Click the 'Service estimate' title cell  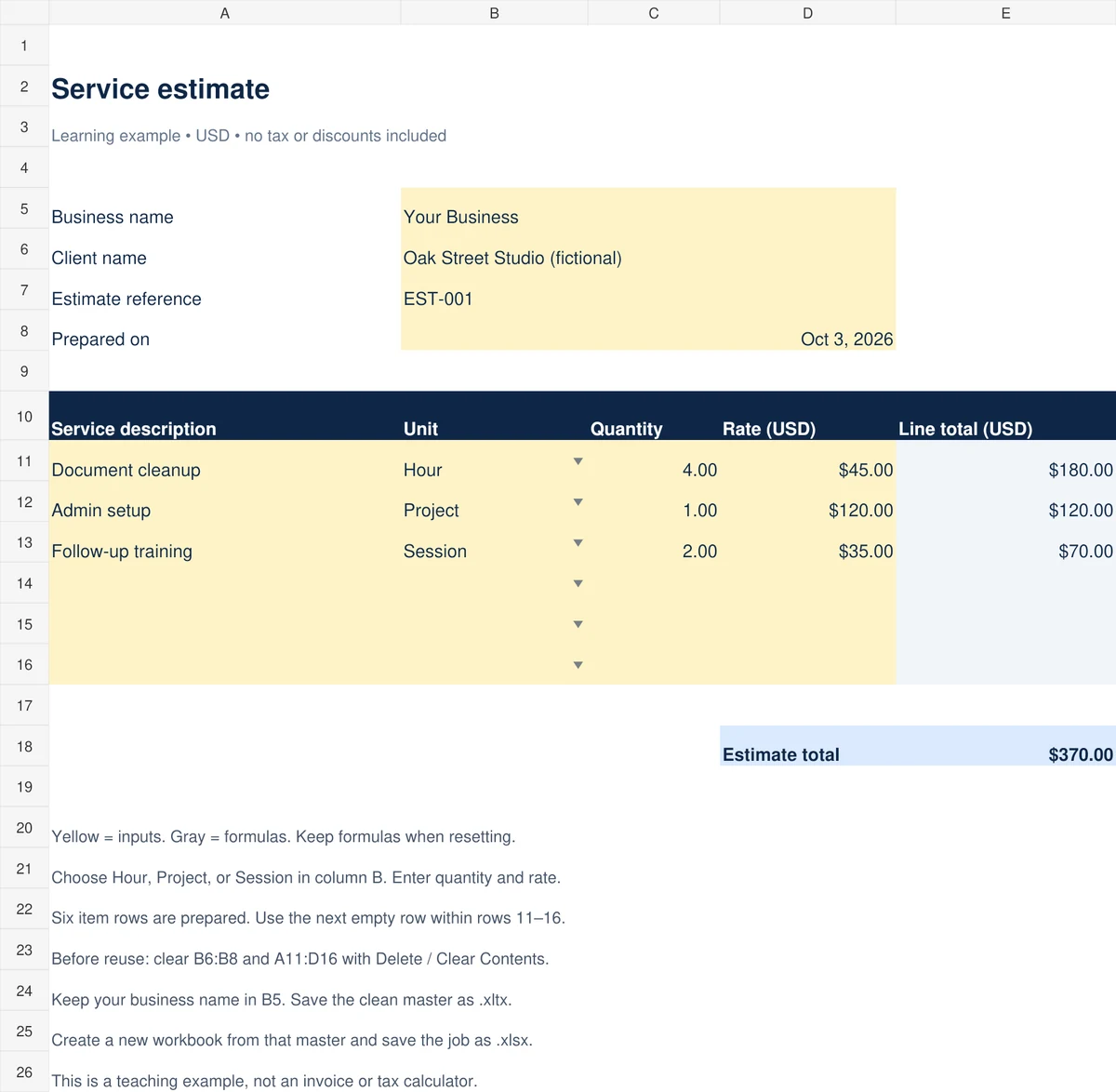click(x=225, y=87)
